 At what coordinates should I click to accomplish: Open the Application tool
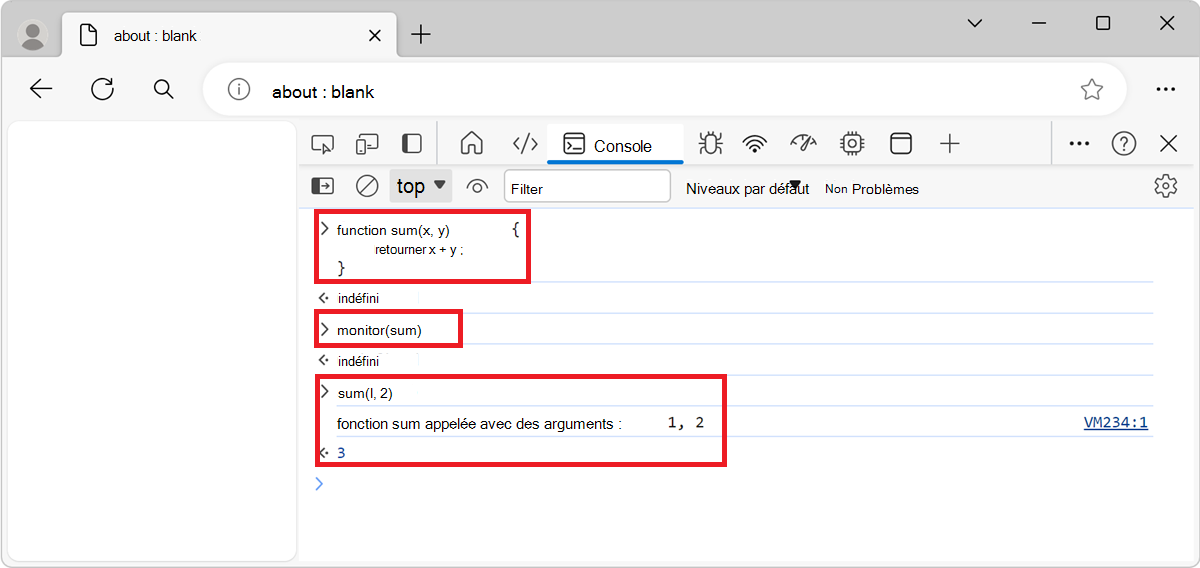[x=901, y=144]
